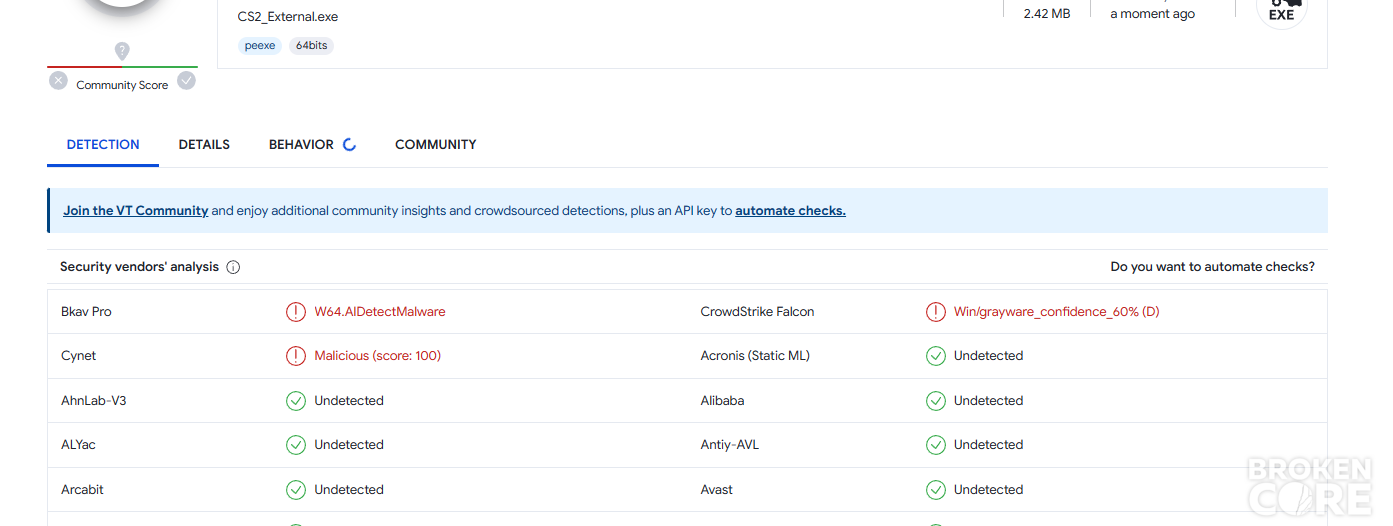
Task: Click the Acronis (Static ML) undetected check icon
Action: pos(936,356)
